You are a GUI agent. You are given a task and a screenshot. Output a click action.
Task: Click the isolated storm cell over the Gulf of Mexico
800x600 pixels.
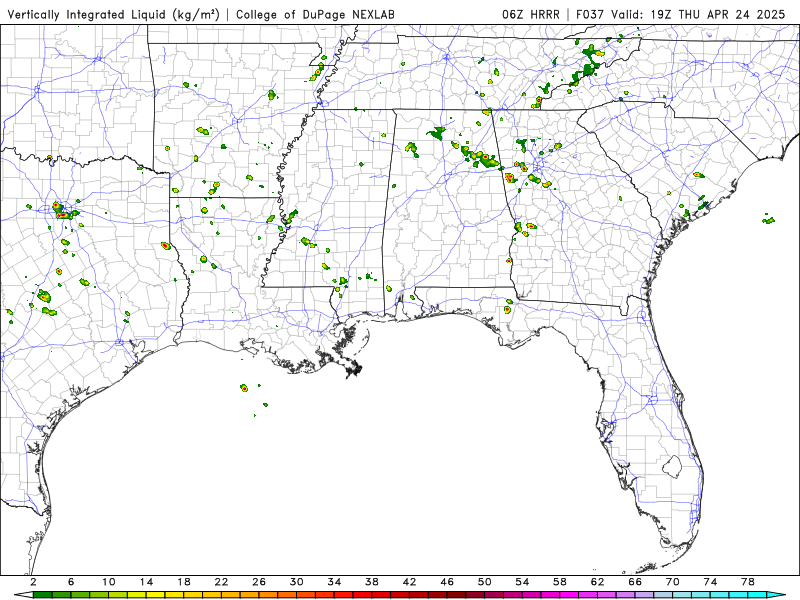tap(244, 388)
